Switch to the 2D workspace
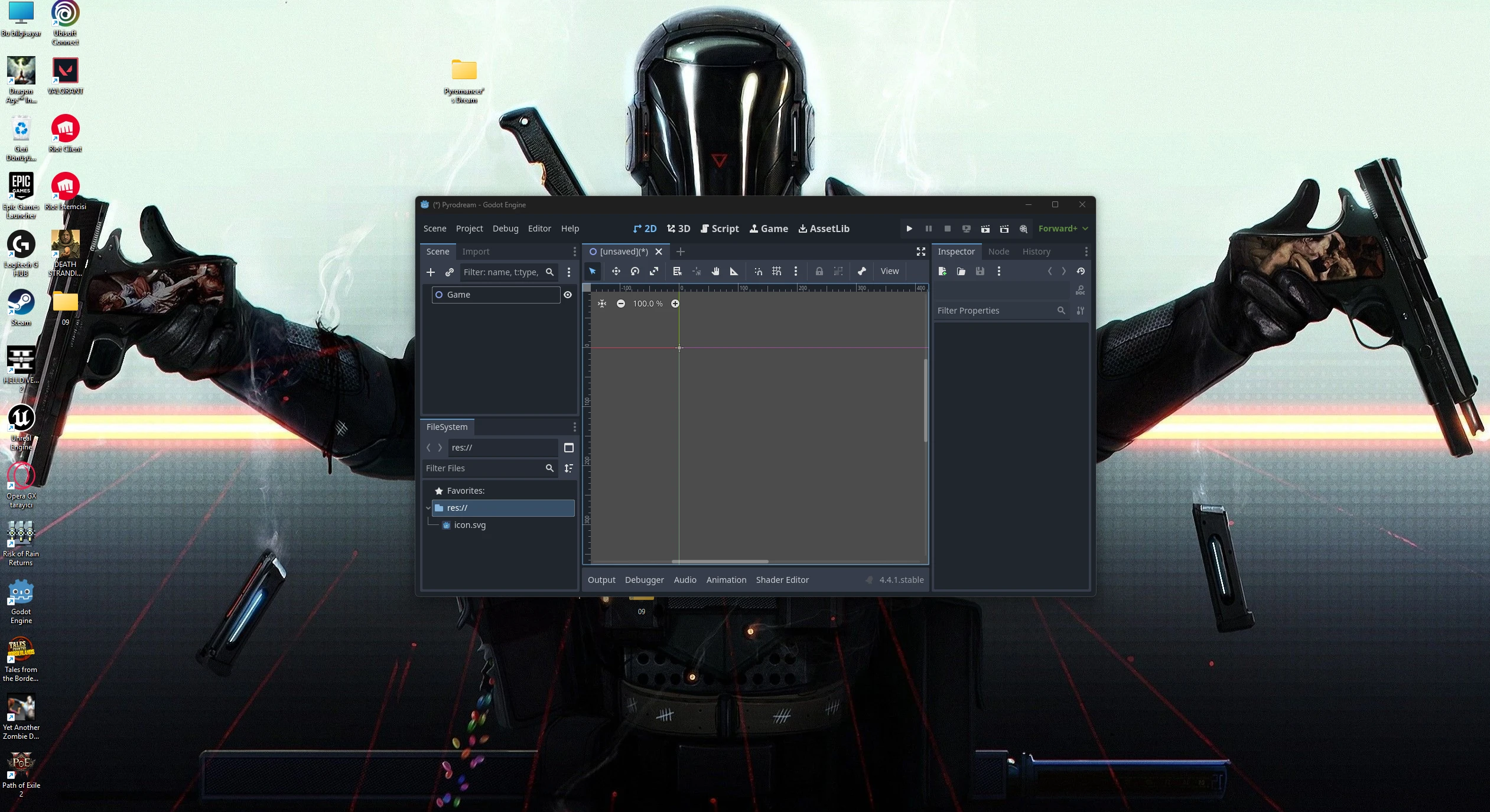The image size is (1490, 812). [645, 229]
